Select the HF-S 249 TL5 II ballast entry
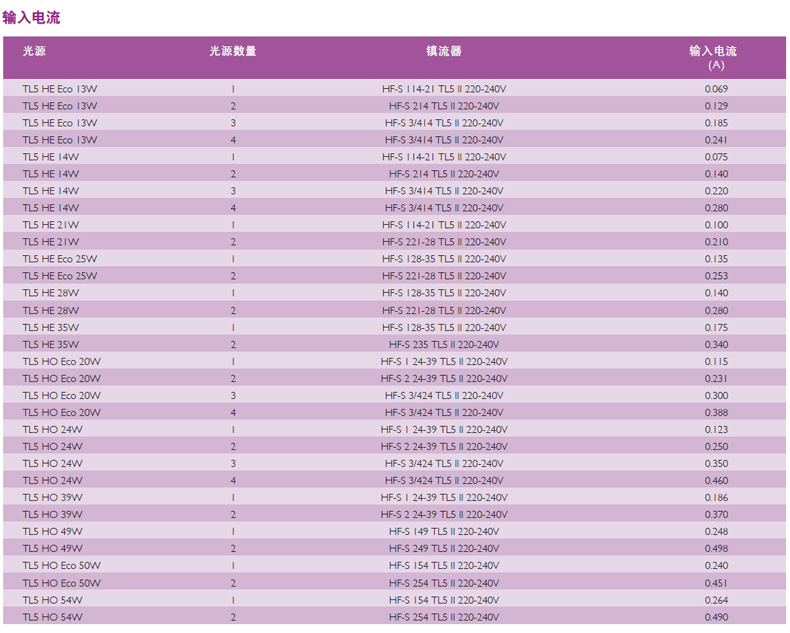Screen dimensions: 790x633 pos(443,548)
